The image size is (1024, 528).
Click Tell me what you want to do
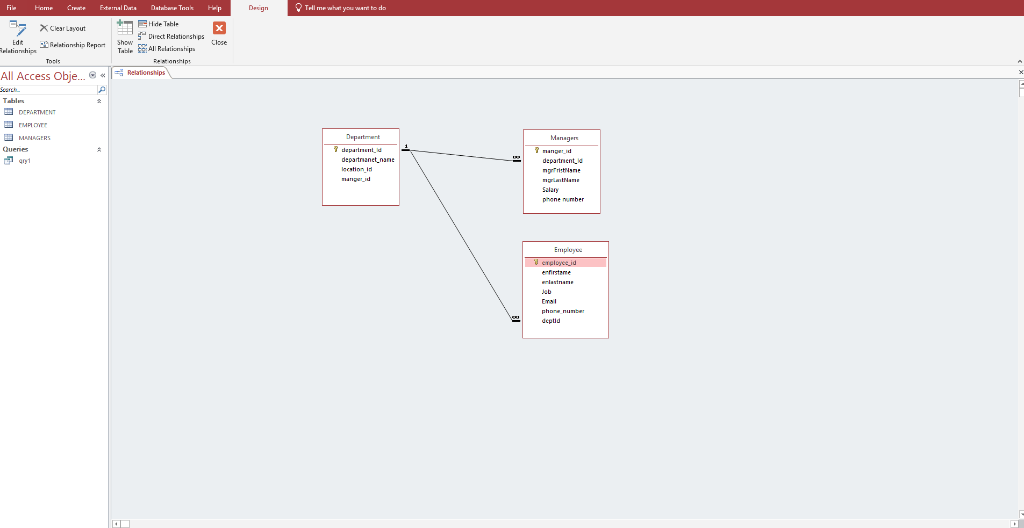tap(340, 8)
